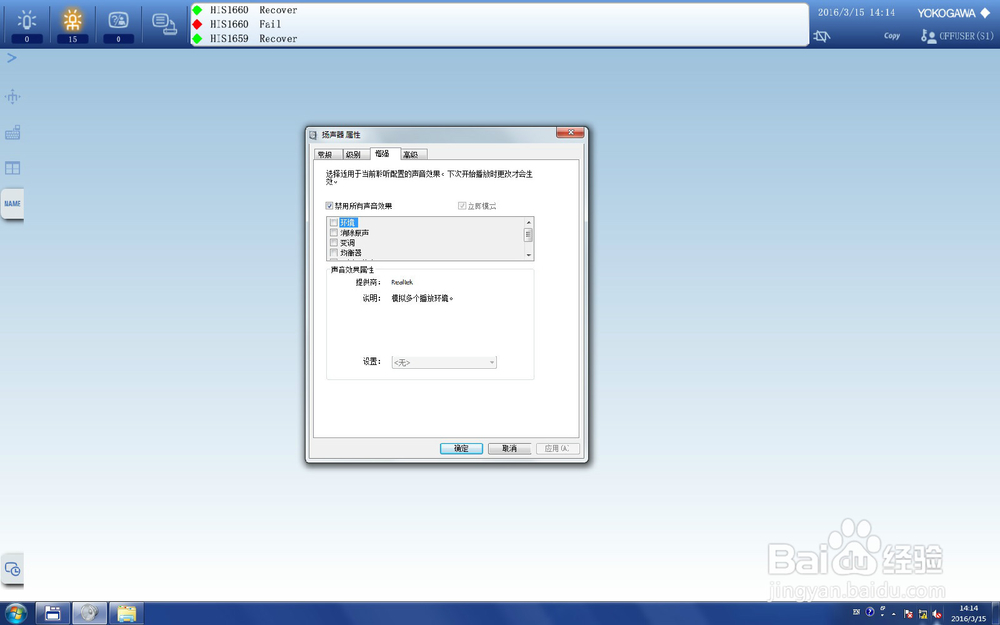Click the effects list scroll-up arrow
Screen dimensions: 1000x625
[528, 222]
